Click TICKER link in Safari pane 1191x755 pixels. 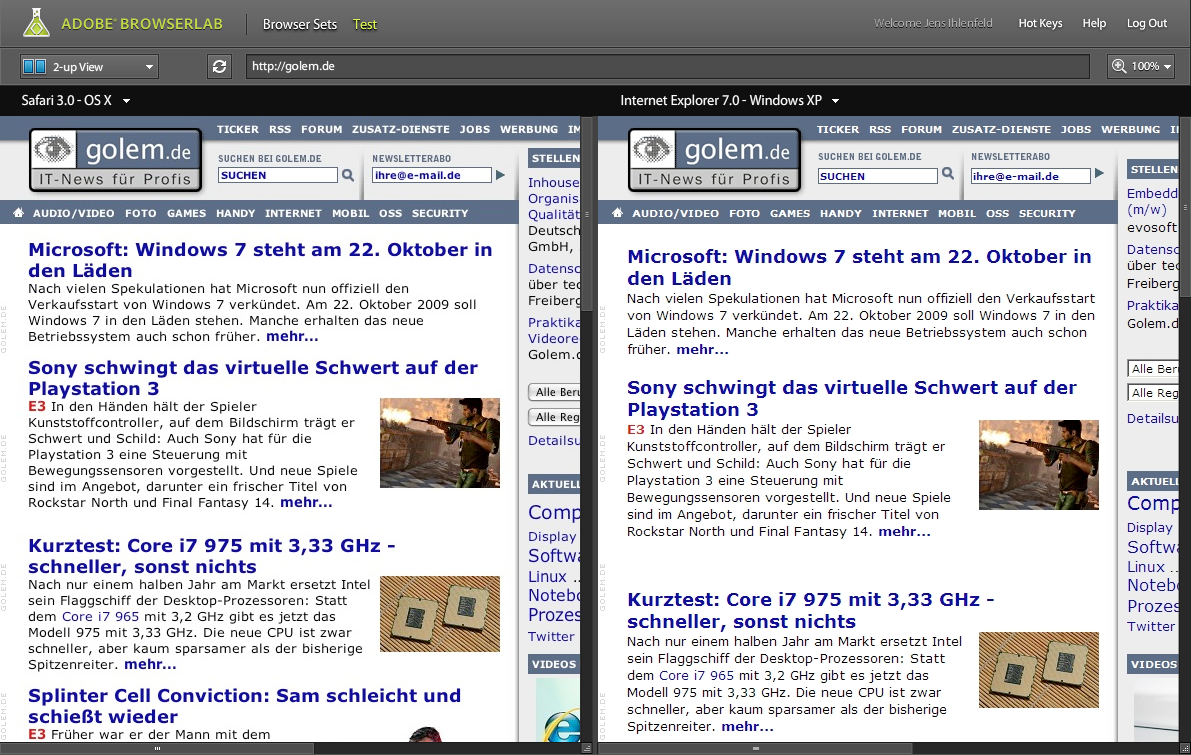[x=238, y=129]
